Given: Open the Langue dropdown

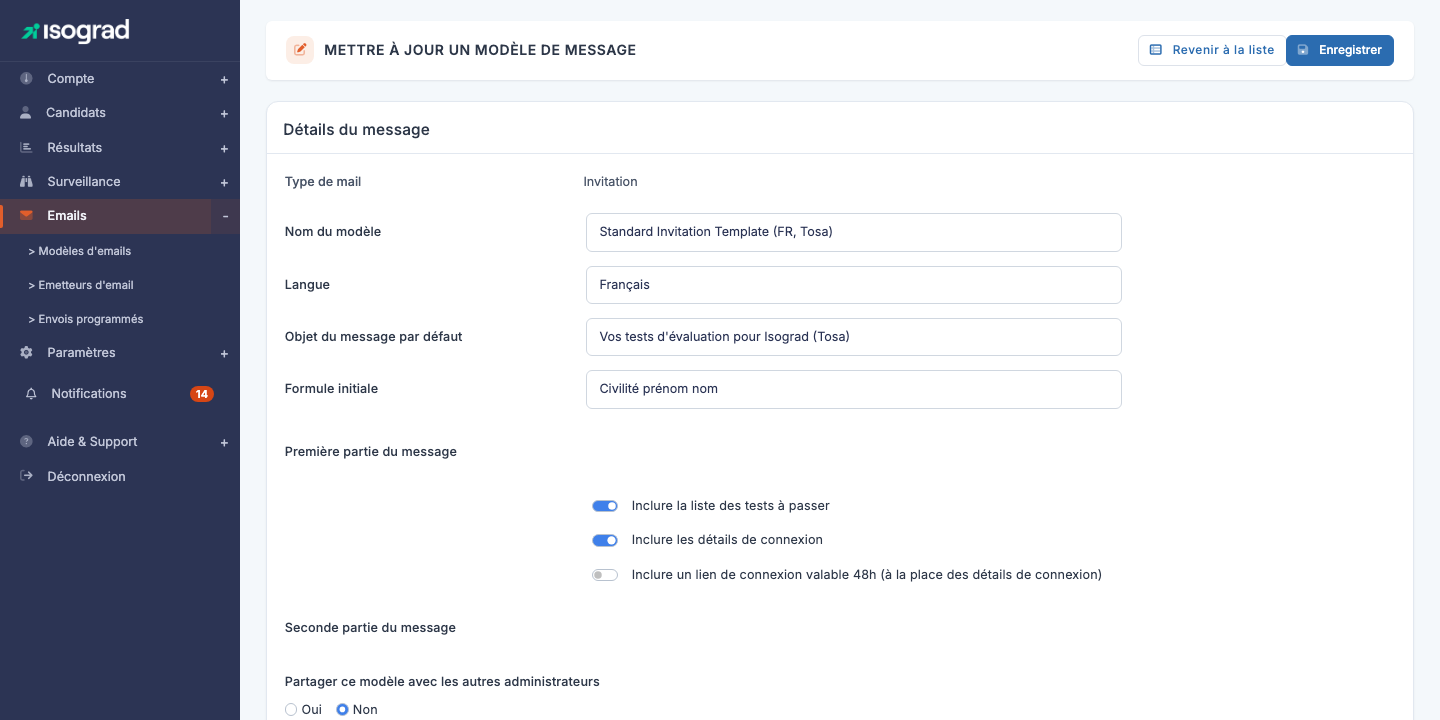Looking at the screenshot, I should 853,285.
